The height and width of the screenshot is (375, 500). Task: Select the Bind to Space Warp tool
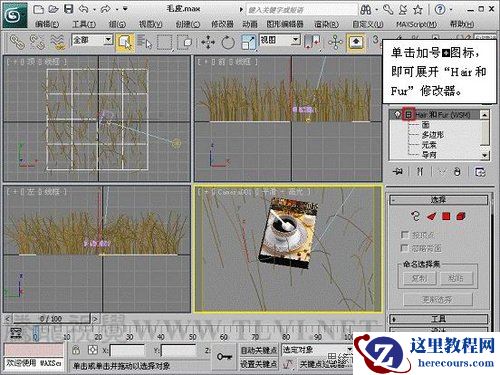57,42
